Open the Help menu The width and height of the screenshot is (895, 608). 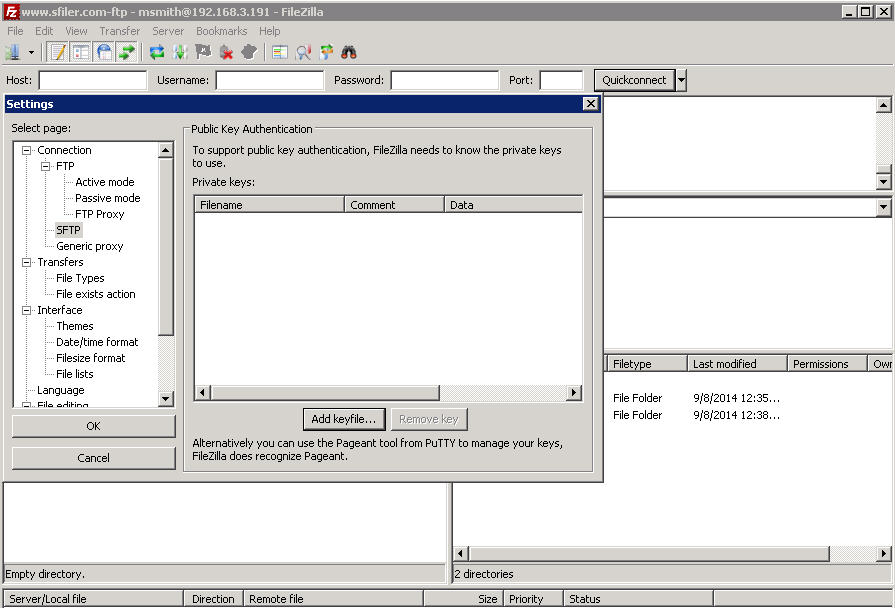(x=269, y=31)
